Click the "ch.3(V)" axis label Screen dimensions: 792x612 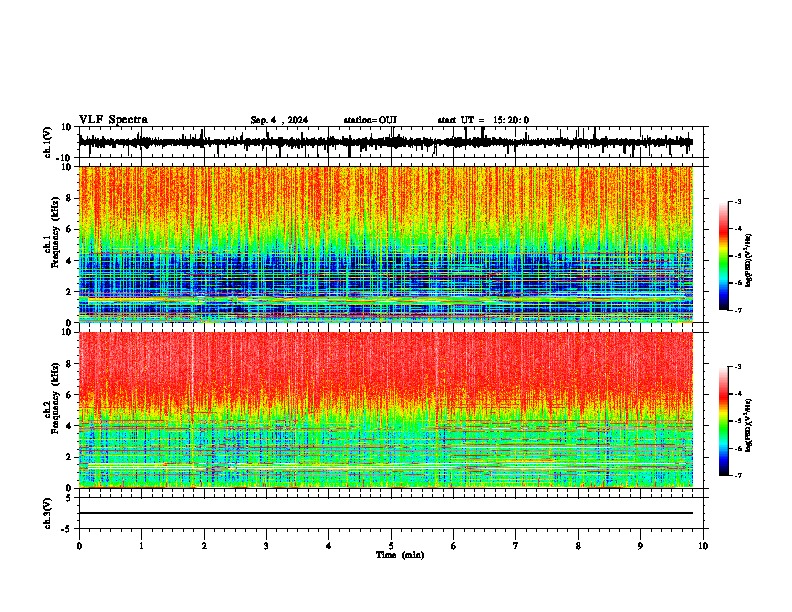(x=48, y=514)
